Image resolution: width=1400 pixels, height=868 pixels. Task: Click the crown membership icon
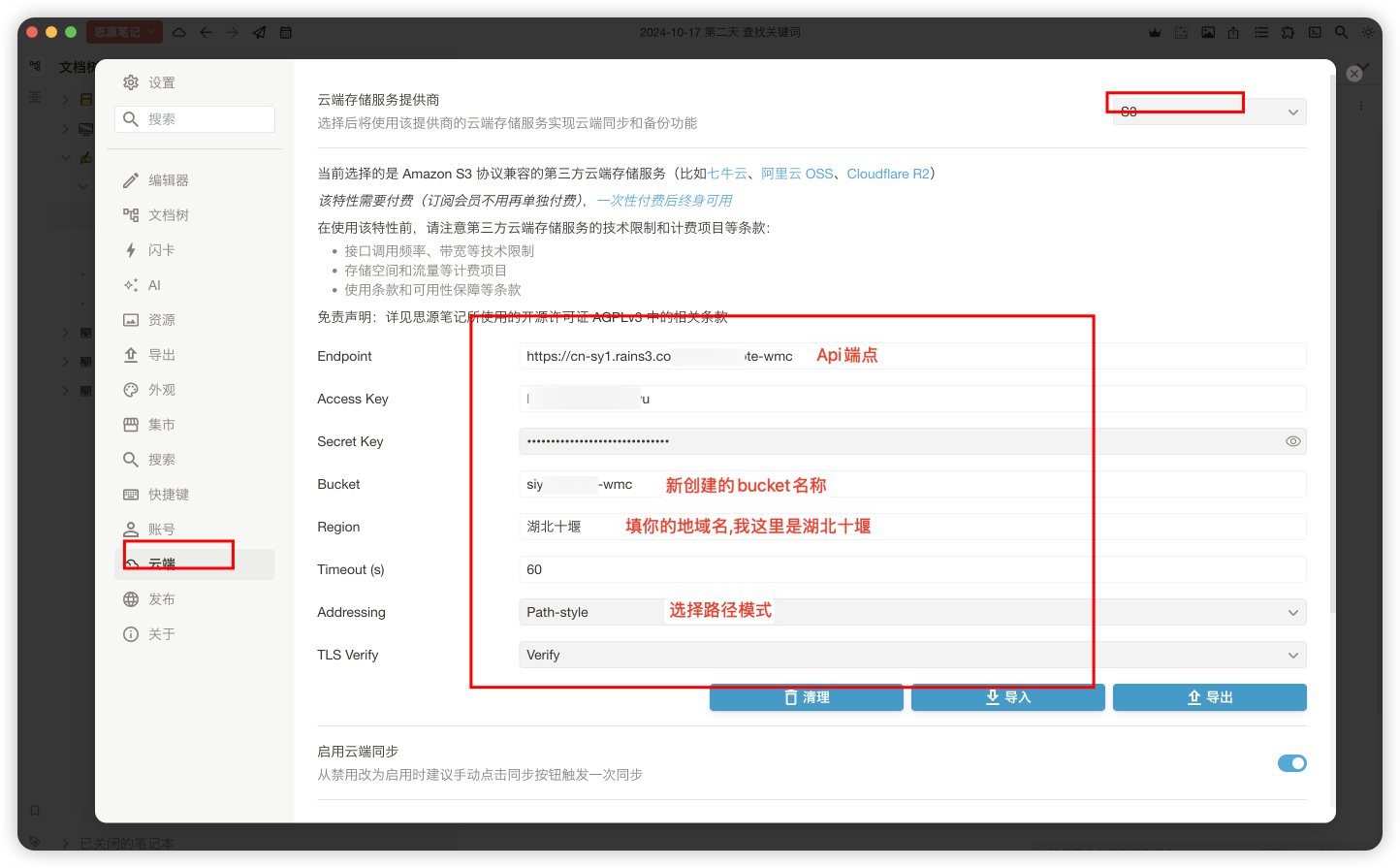tap(1155, 32)
